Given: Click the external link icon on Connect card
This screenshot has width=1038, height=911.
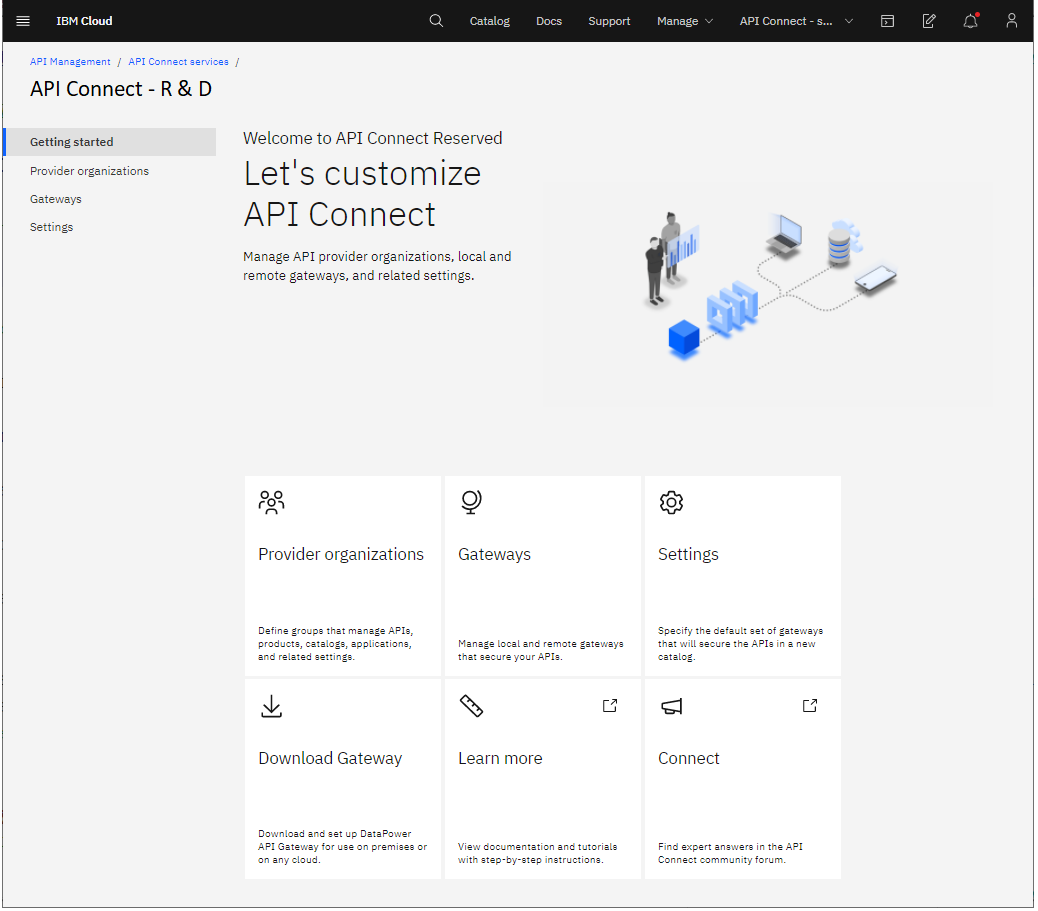Looking at the screenshot, I should pyautogui.click(x=810, y=705).
